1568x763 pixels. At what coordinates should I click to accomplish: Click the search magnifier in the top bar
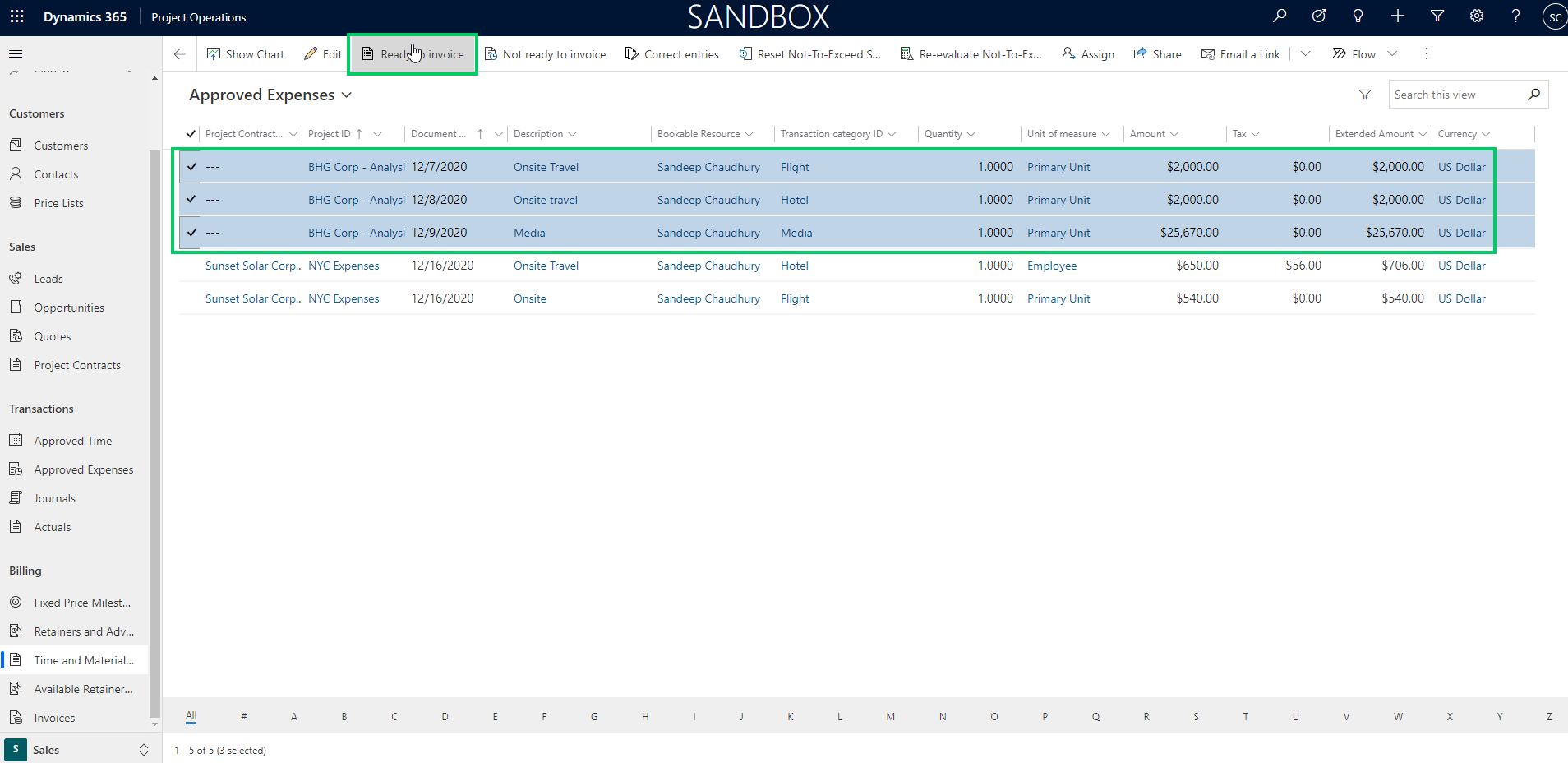coord(1280,16)
